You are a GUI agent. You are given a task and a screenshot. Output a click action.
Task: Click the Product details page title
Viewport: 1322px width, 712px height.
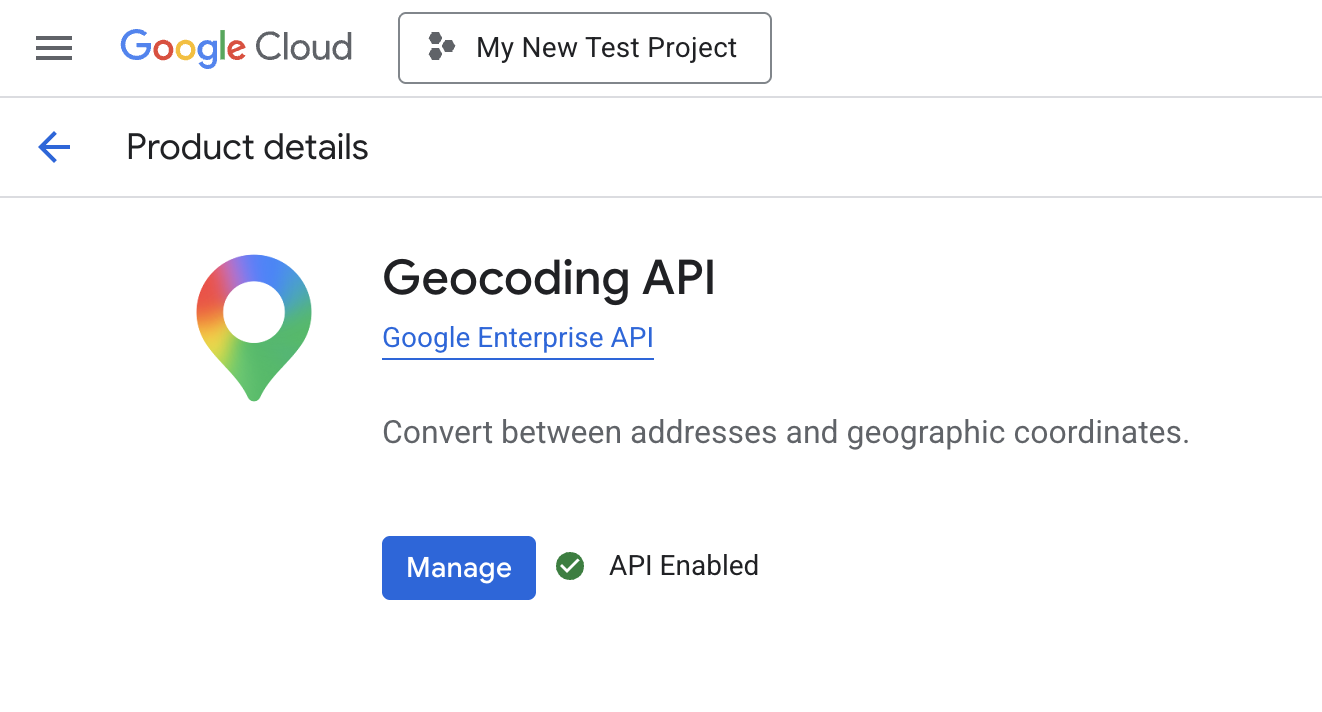point(247,148)
